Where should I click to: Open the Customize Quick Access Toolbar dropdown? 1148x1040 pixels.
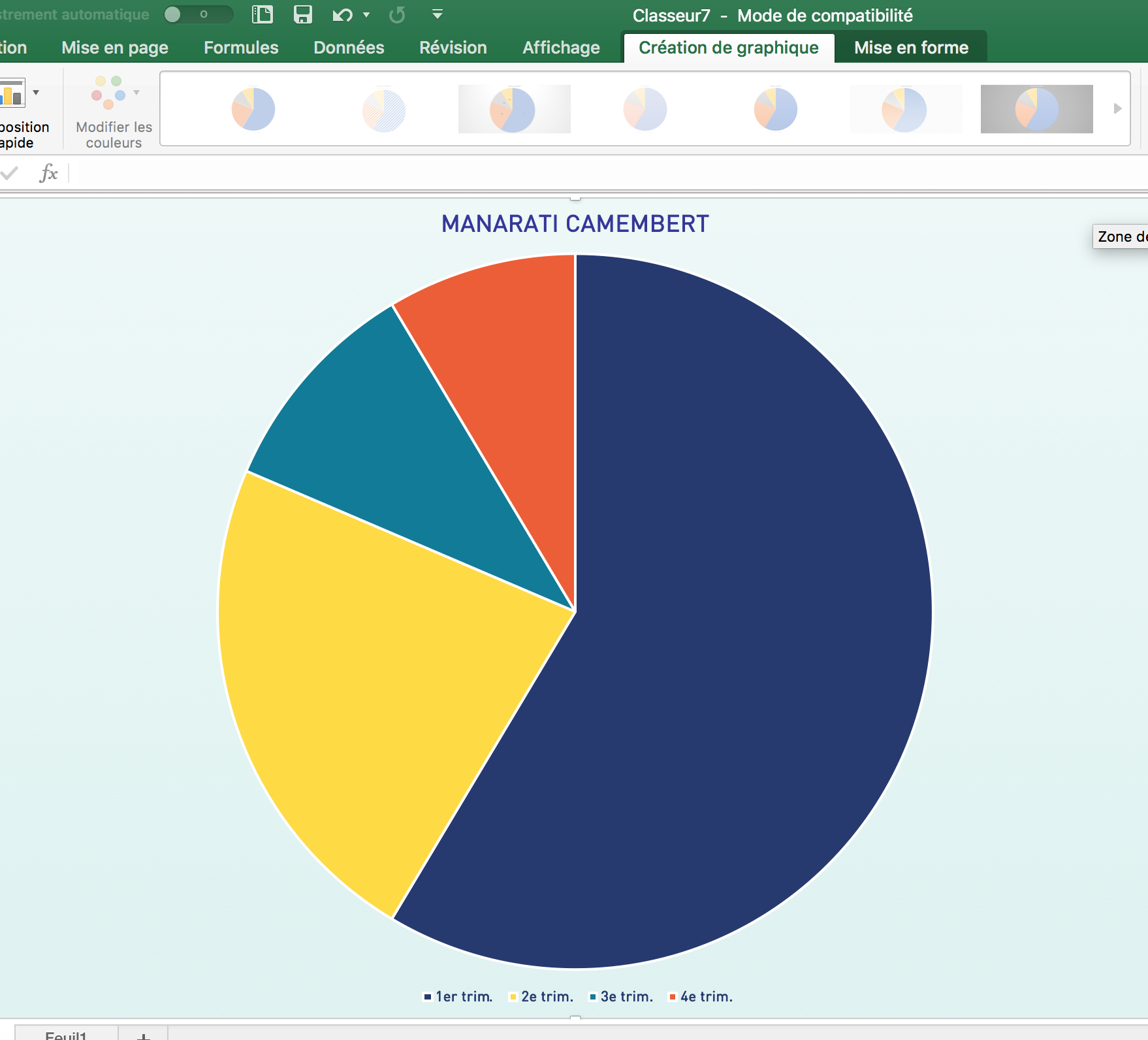[438, 14]
